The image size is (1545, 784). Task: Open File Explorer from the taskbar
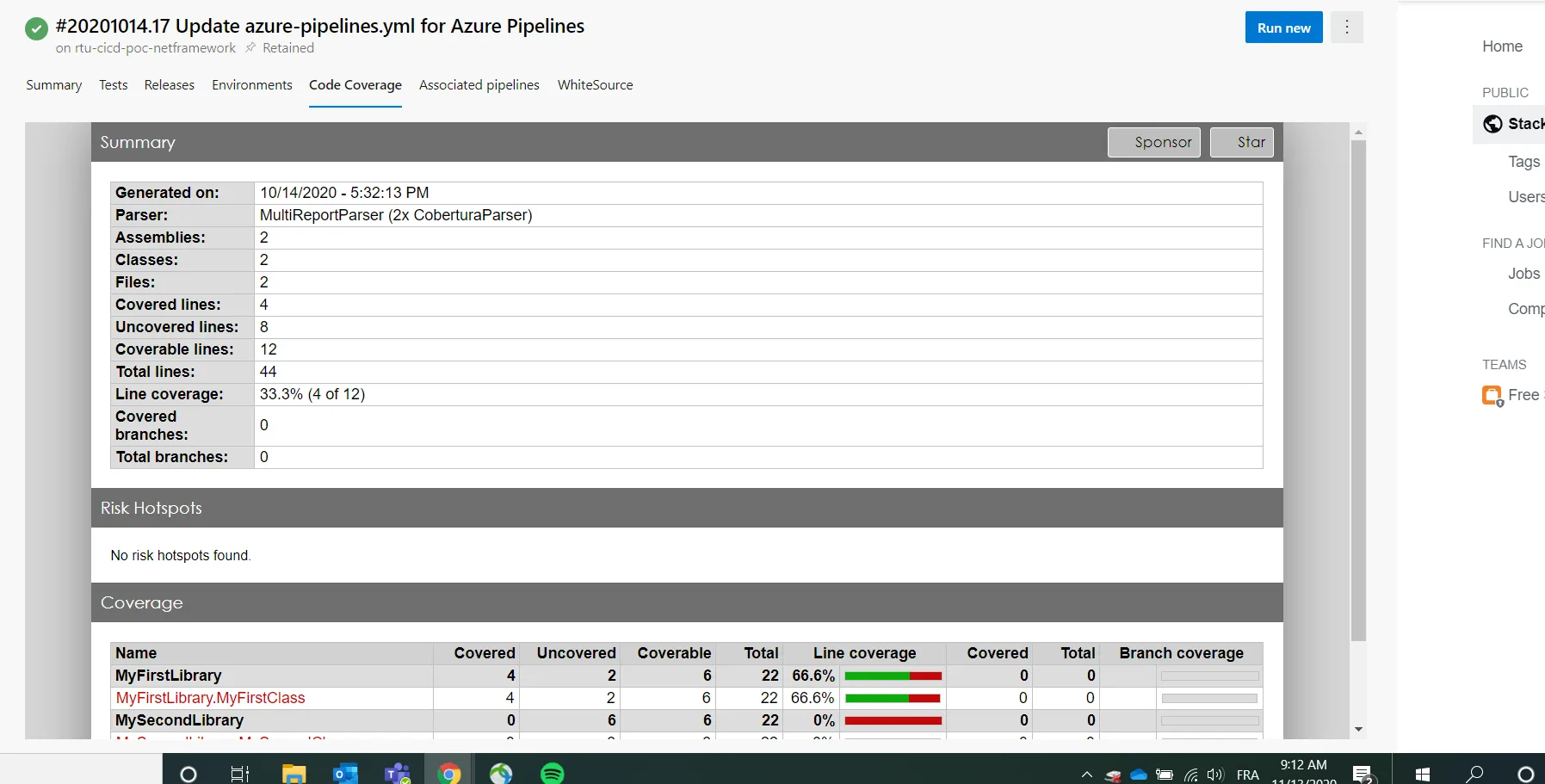click(x=294, y=774)
